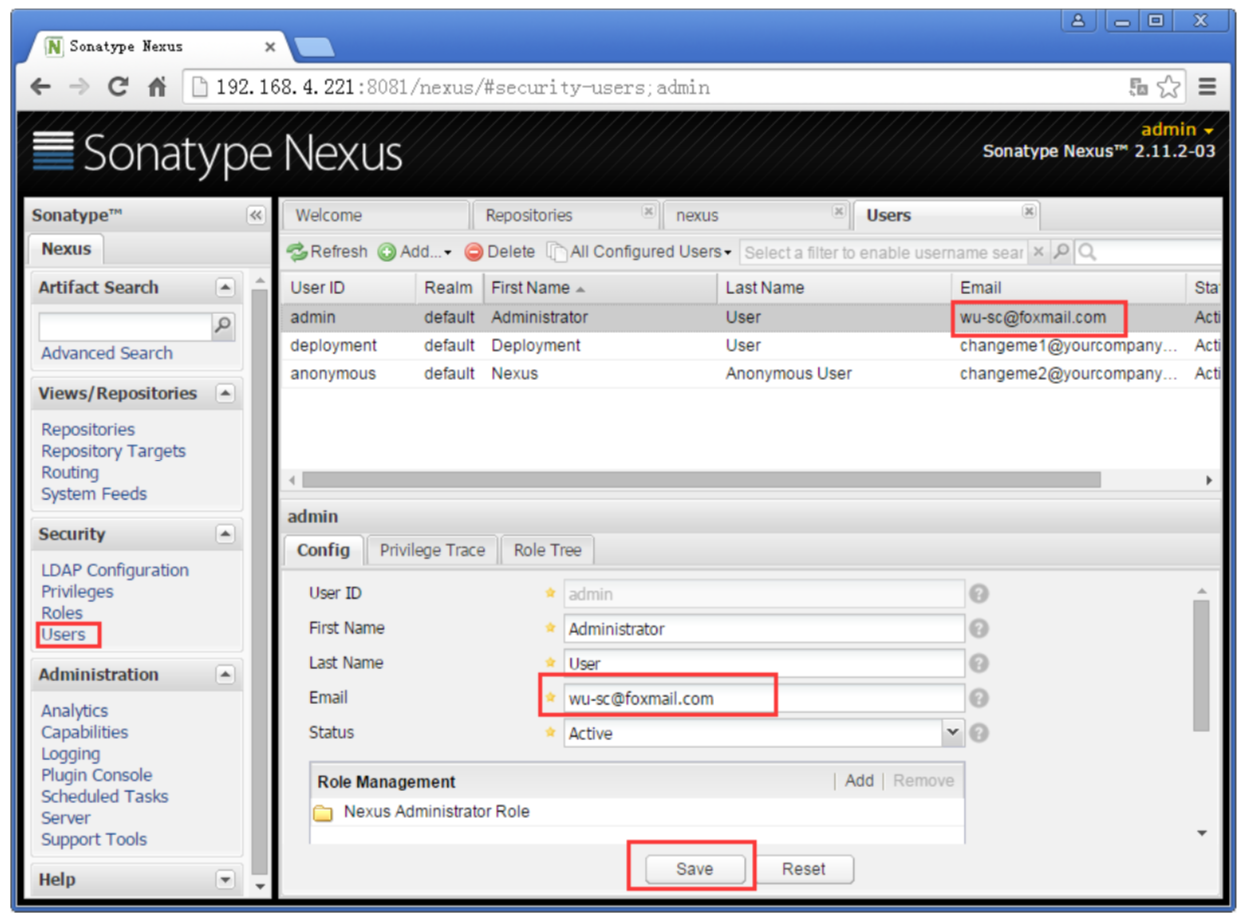Open a new browser tab
This screenshot has height=916, width=1246.
(x=315, y=47)
